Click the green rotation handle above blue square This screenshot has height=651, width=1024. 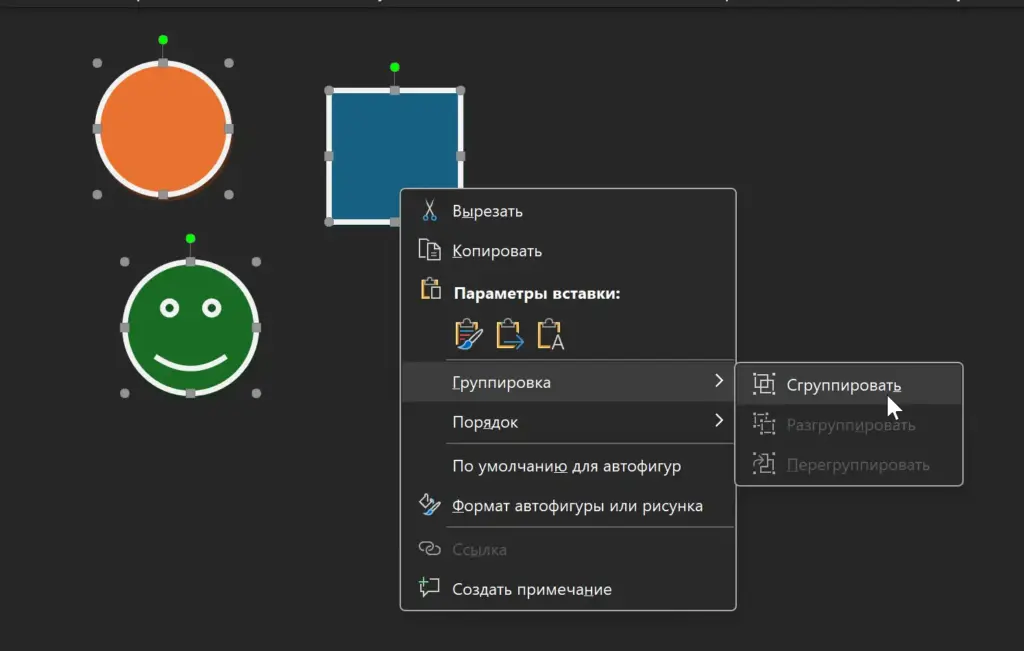394,67
